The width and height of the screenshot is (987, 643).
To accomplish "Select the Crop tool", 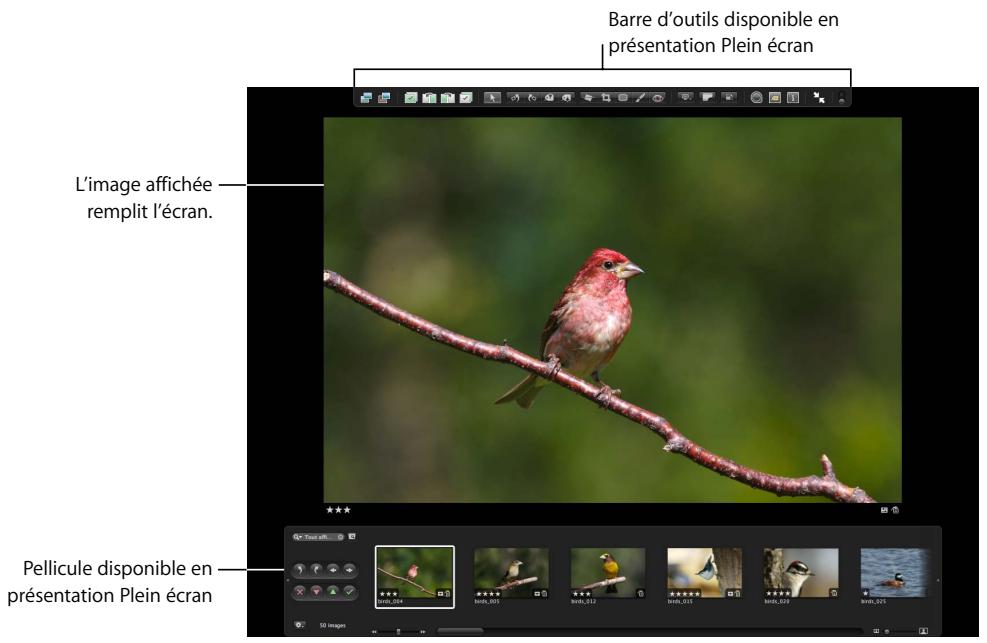I will click(606, 98).
